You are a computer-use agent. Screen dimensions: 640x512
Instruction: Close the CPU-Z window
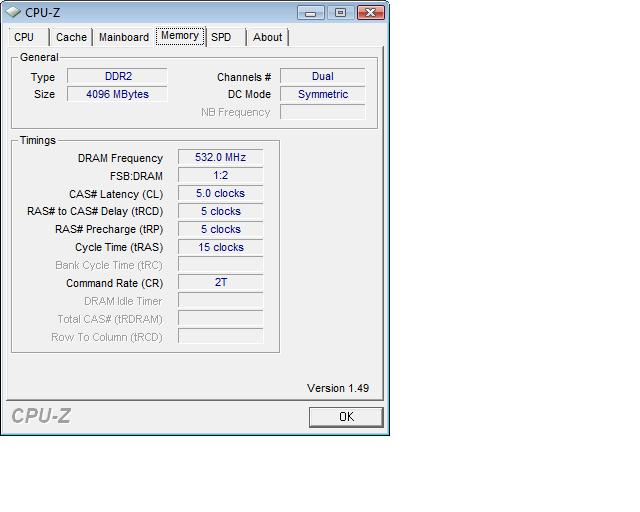[371, 13]
